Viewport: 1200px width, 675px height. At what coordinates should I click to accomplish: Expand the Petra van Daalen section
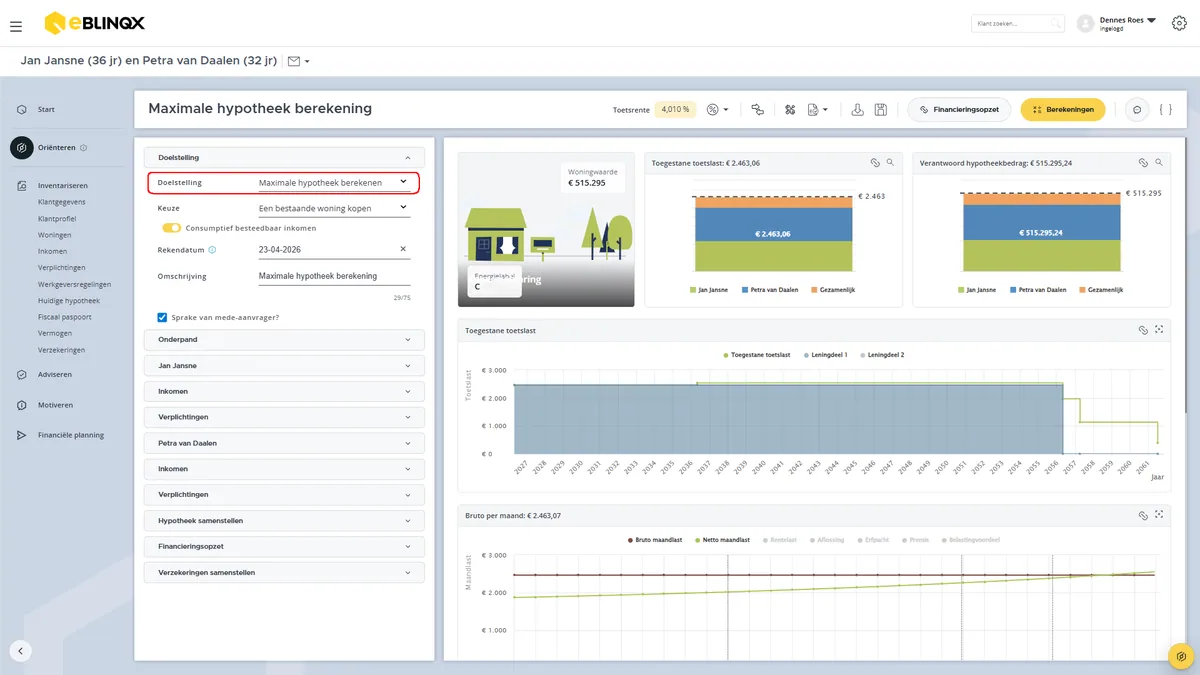tap(285, 443)
